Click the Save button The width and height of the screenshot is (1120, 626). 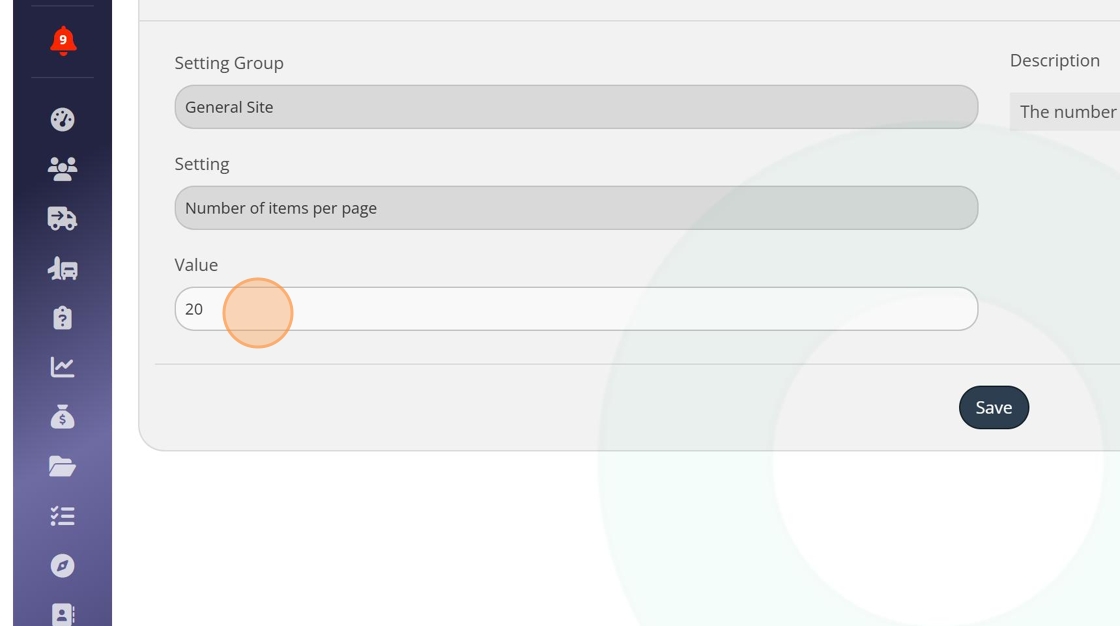[x=993, y=407]
